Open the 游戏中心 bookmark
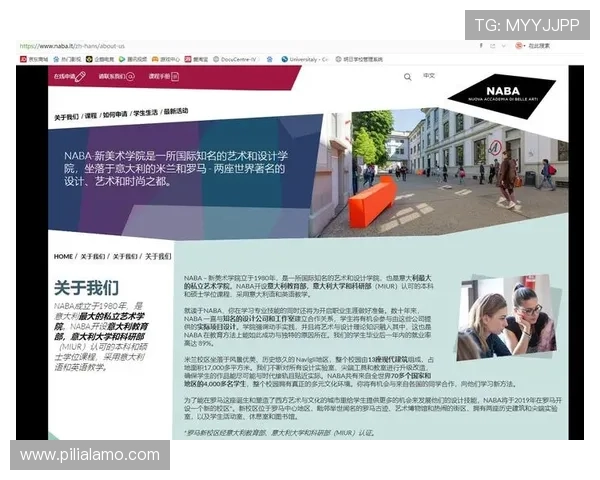 point(166,59)
